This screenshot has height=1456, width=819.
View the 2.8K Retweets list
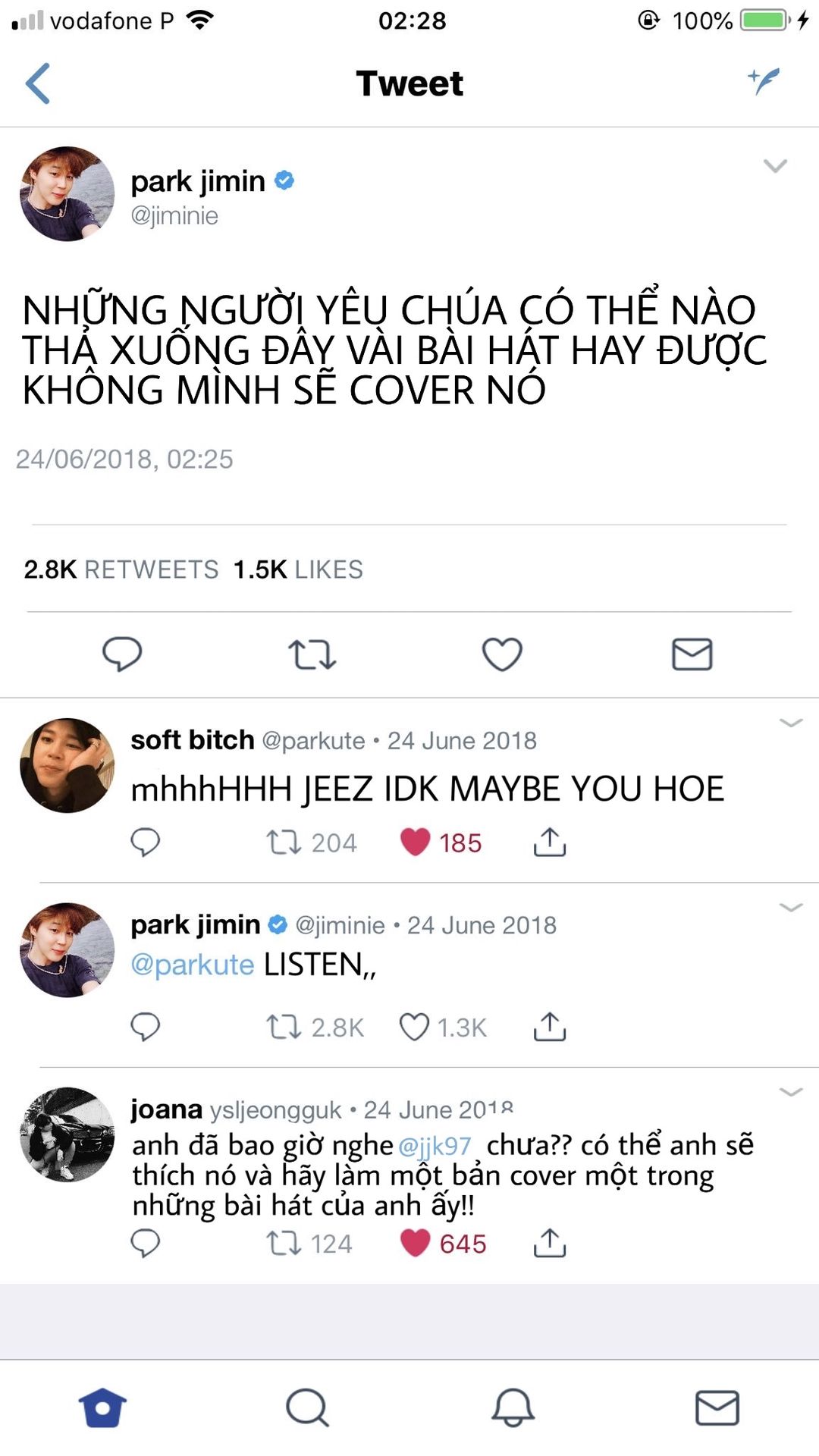[121, 570]
